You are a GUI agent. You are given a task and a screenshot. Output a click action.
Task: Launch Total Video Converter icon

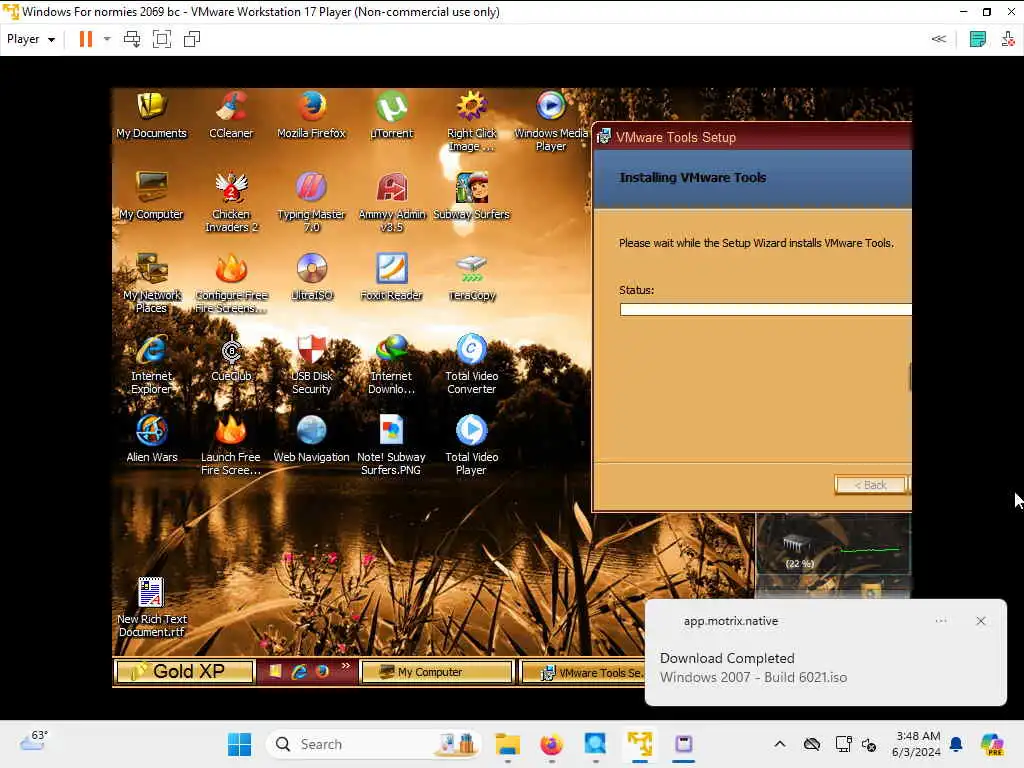click(472, 364)
